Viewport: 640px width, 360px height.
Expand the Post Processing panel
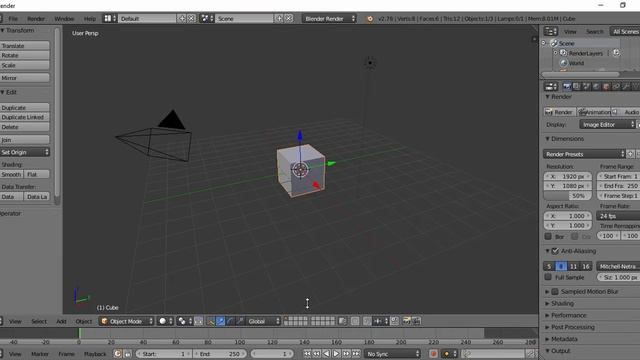coord(572,327)
